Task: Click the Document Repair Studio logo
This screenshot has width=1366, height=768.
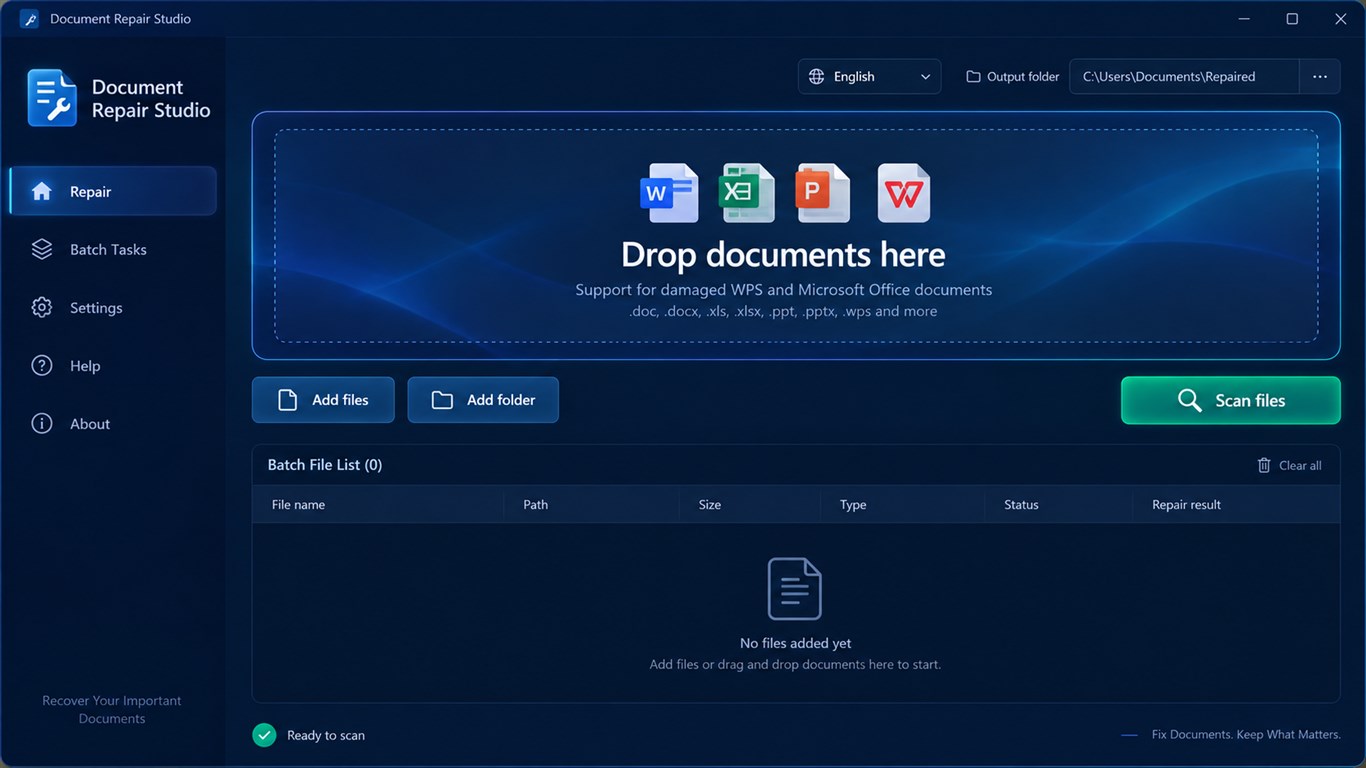Action: (52, 98)
